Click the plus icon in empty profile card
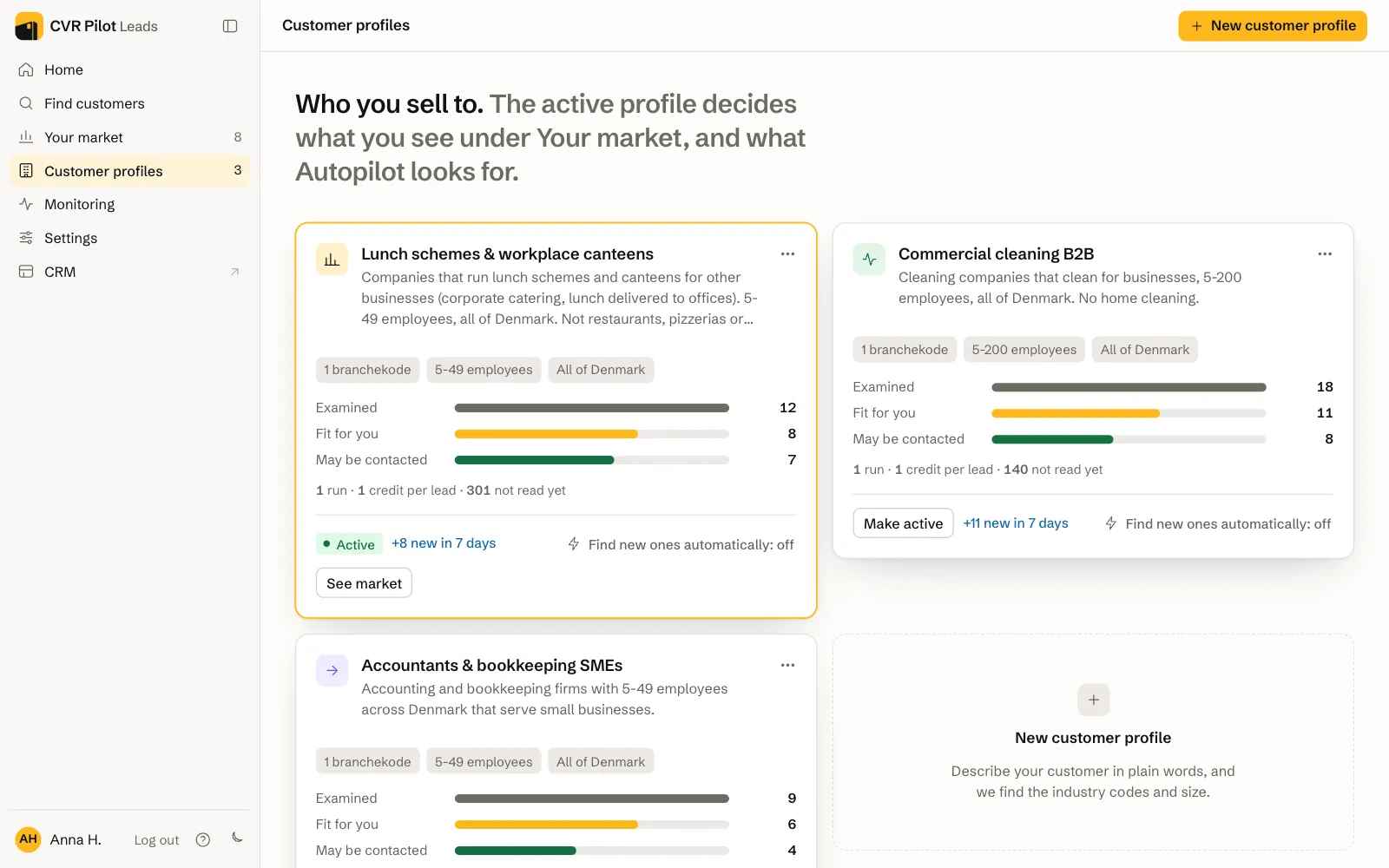The image size is (1389, 868). [1094, 700]
